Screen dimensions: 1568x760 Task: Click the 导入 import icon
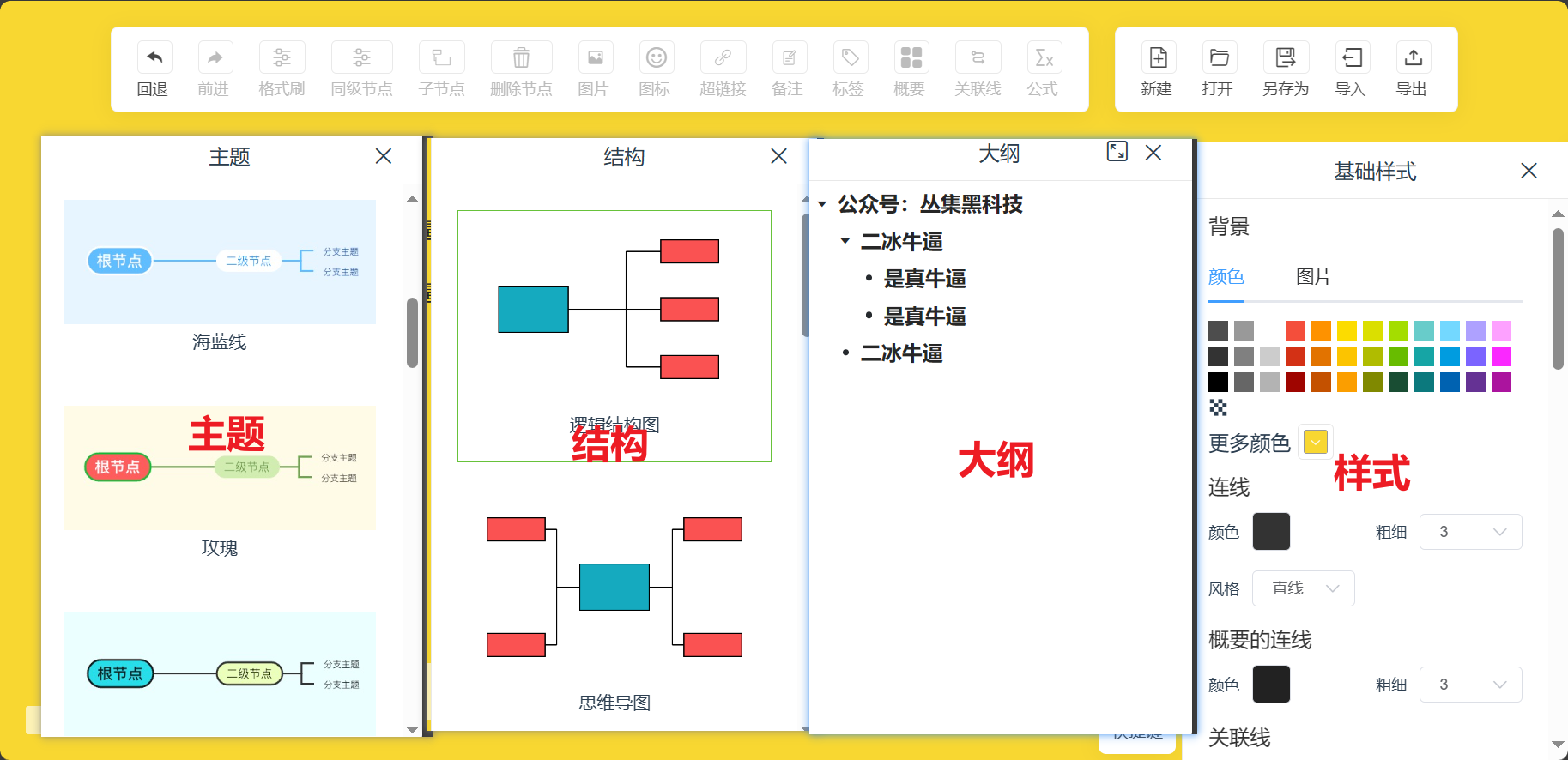pos(1353,57)
